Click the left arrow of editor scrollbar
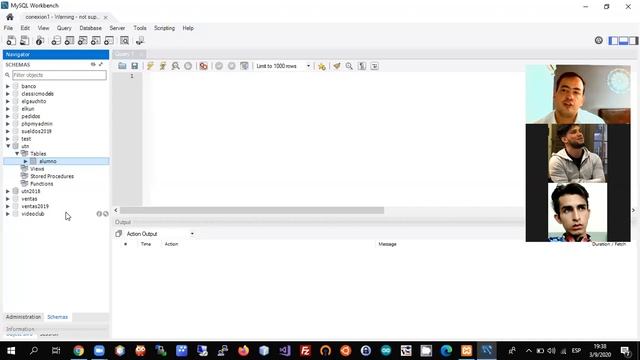Image resolution: width=640 pixels, height=360 pixels. (116, 210)
